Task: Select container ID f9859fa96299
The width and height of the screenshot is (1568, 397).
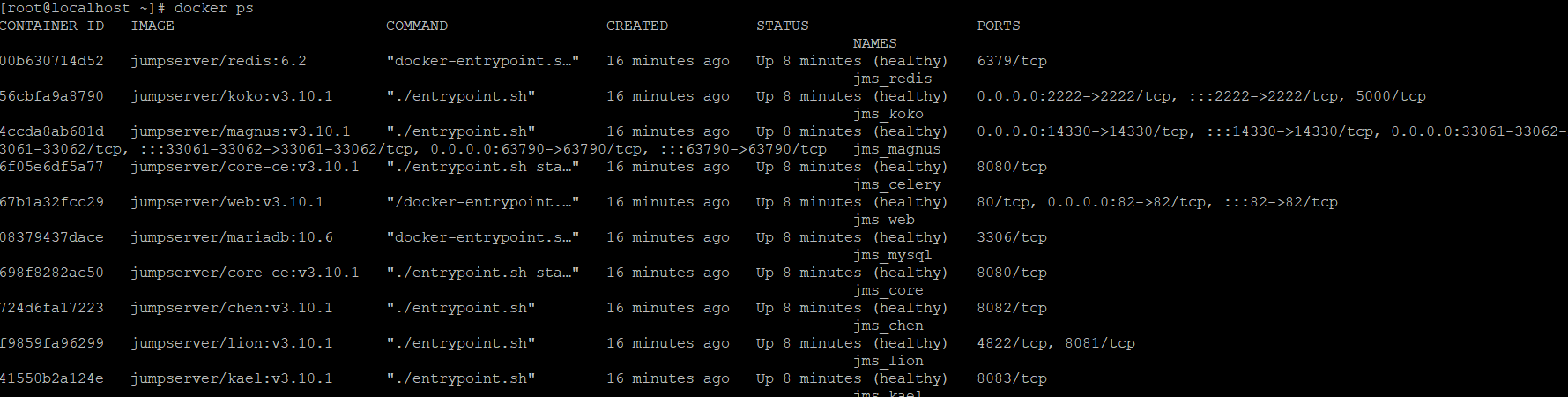Action: click(52, 343)
